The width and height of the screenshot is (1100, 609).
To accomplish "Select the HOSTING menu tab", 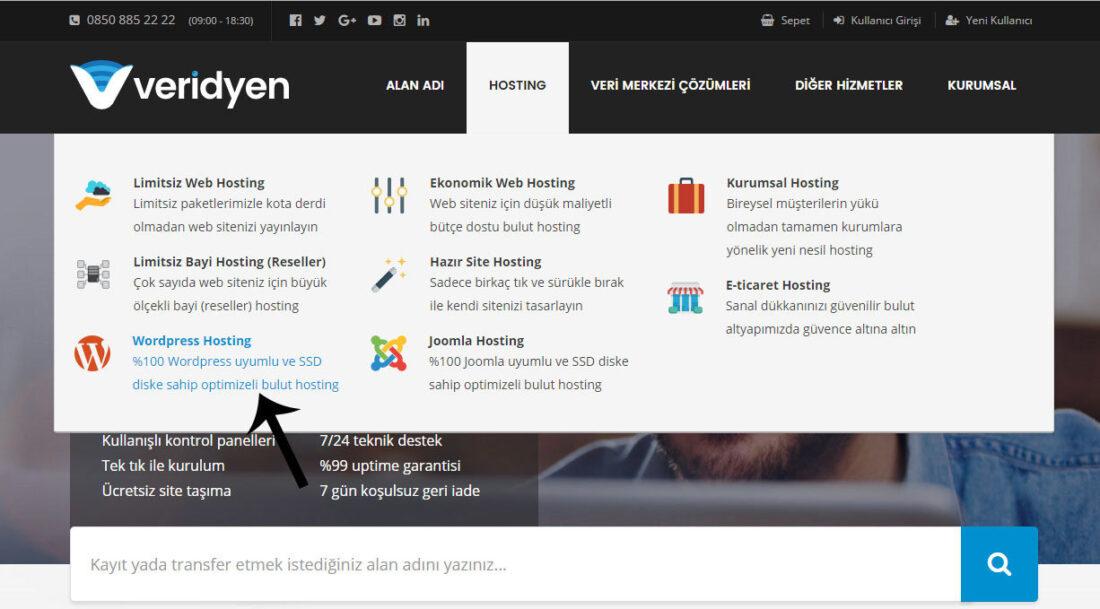I will 518,87.
